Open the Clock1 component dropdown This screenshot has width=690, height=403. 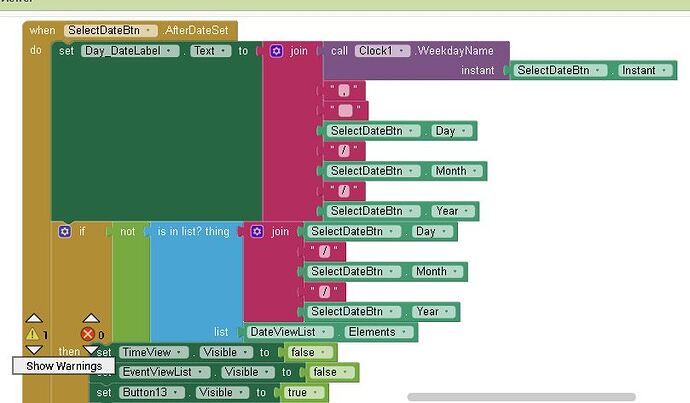pyautogui.click(x=382, y=51)
